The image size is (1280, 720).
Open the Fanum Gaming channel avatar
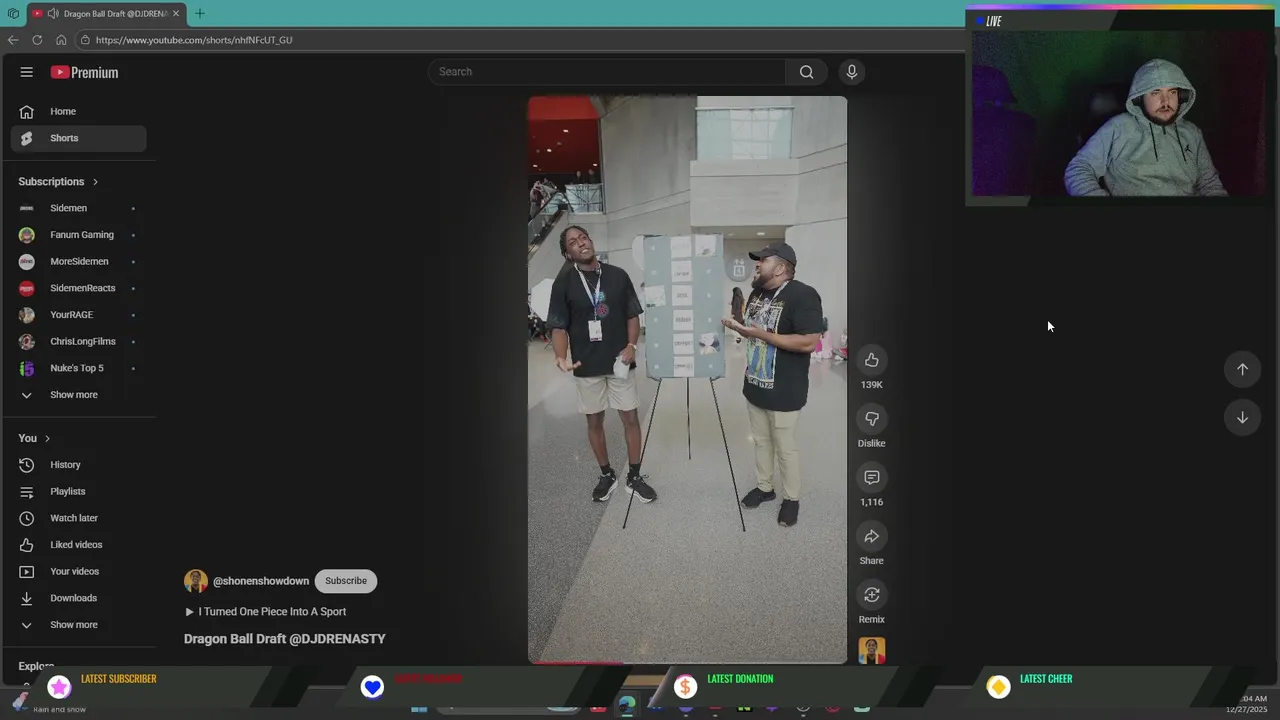click(27, 235)
